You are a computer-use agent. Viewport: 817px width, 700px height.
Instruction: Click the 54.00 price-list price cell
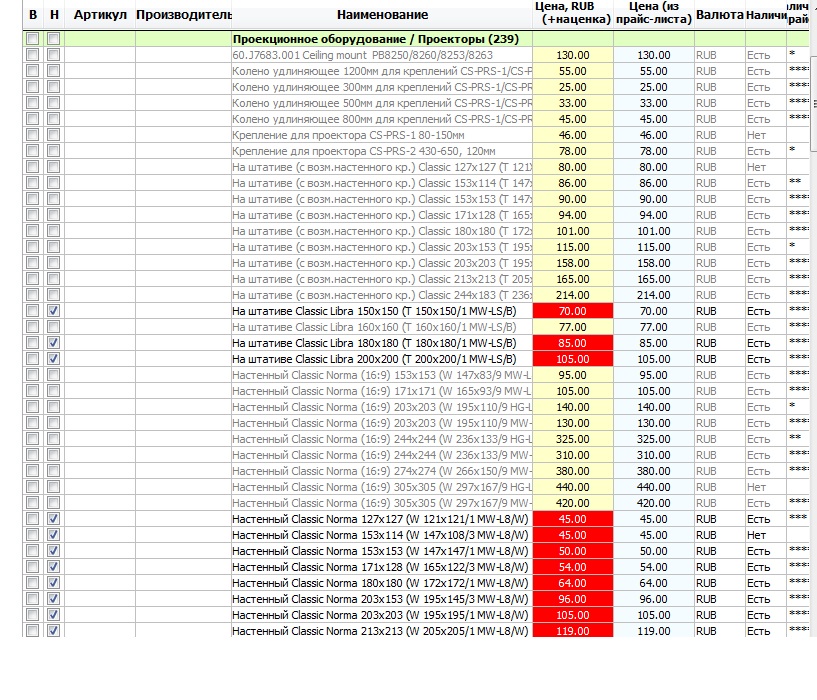click(x=654, y=567)
